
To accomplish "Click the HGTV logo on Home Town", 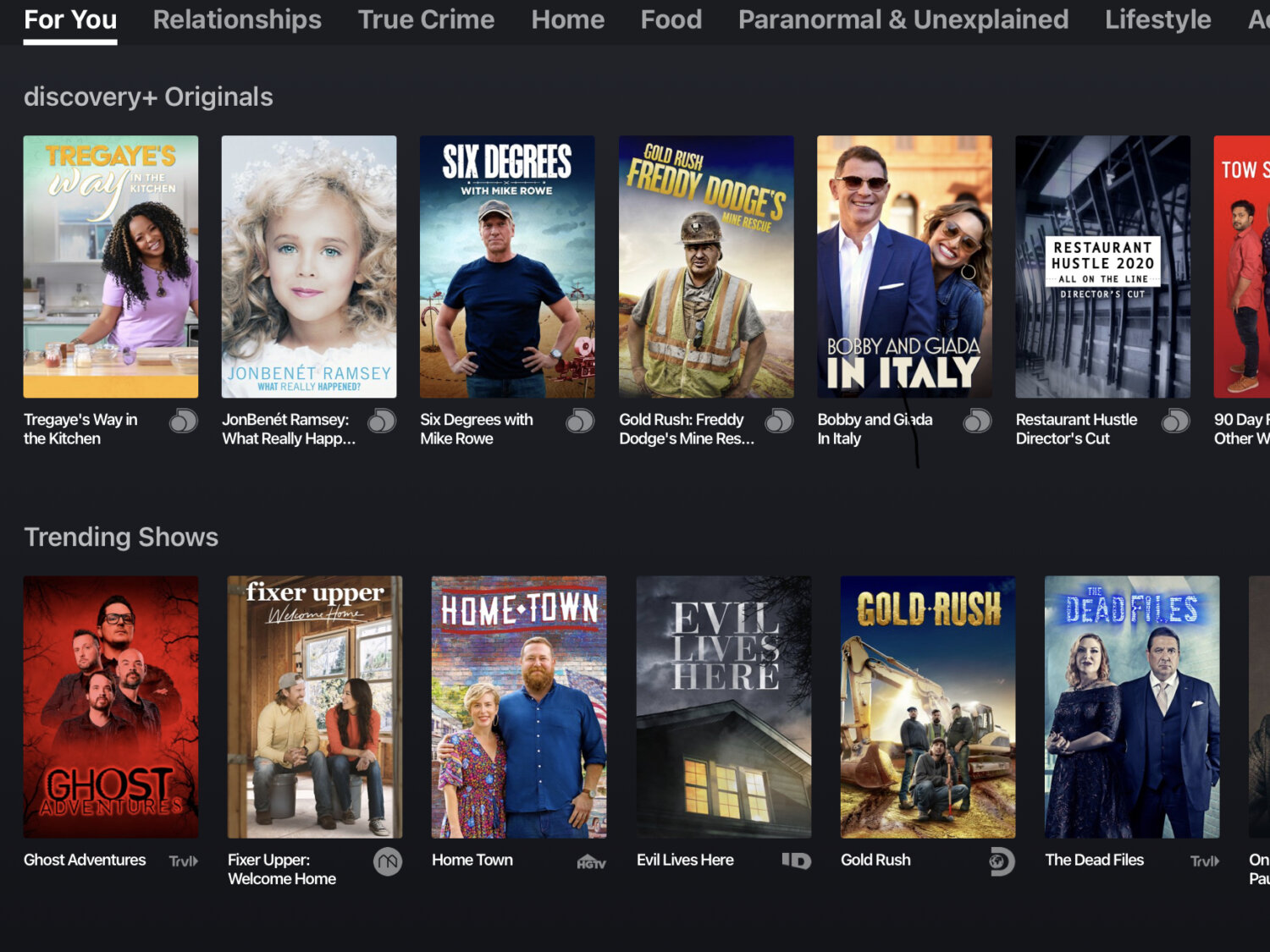I will [x=593, y=861].
